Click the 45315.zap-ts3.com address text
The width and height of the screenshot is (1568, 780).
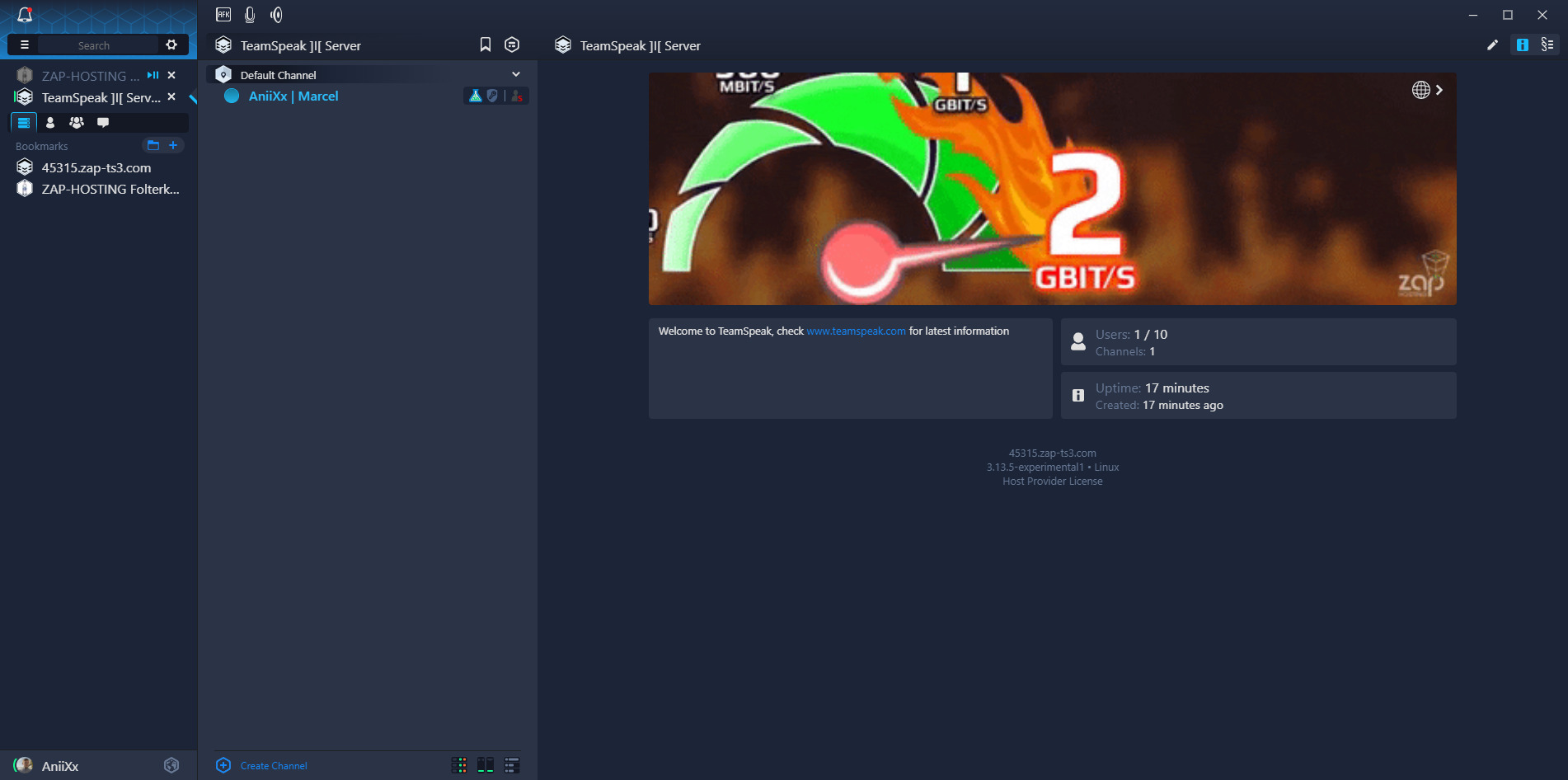[1052, 453]
